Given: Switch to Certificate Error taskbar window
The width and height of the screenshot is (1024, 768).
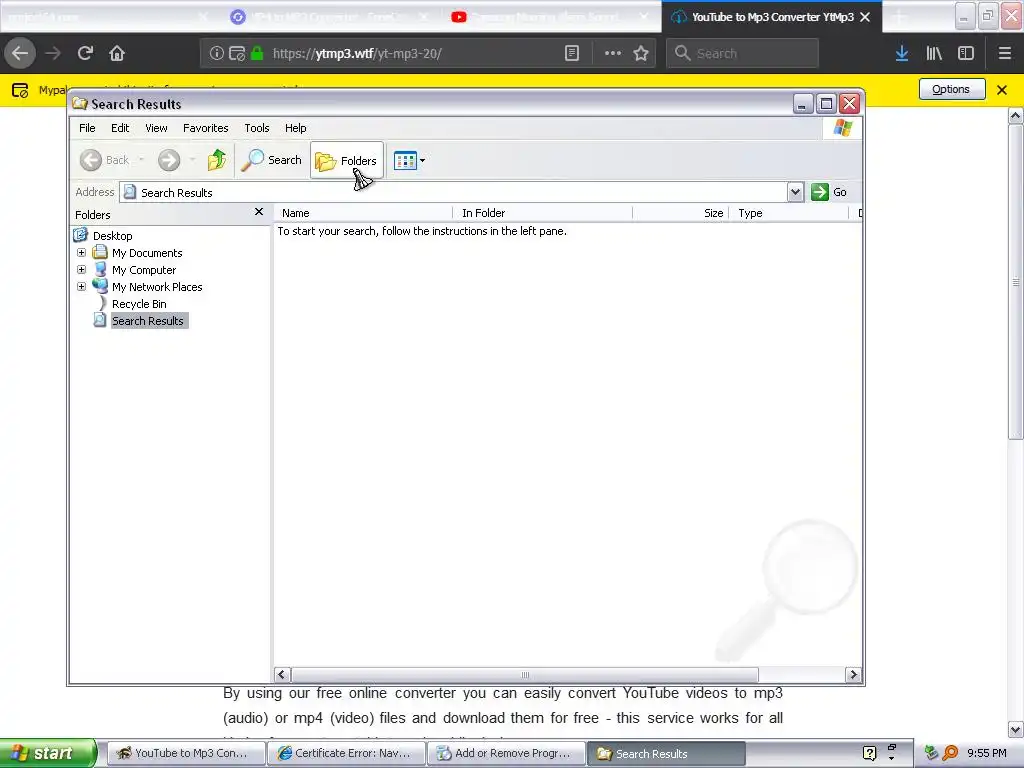Looking at the screenshot, I should [345, 754].
